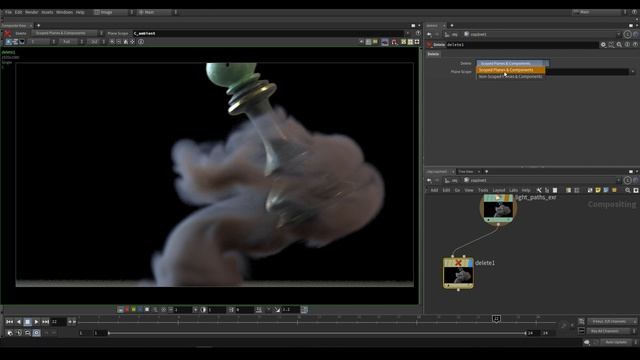Image resolution: width=640 pixels, height=360 pixels.
Task: Jump to first frame
Action: [x=9, y=322]
